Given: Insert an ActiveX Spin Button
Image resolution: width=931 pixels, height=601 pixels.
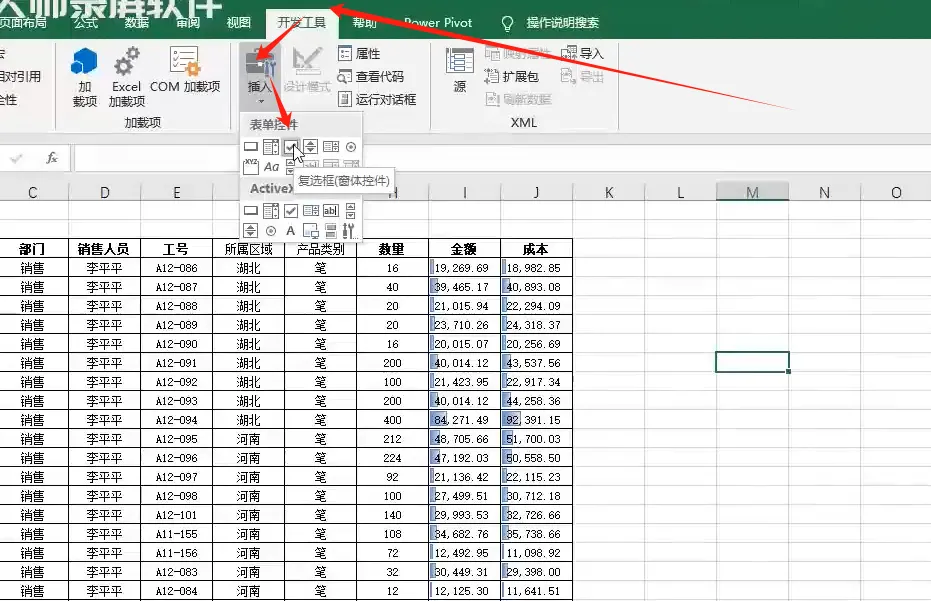Looking at the screenshot, I should pyautogui.click(x=251, y=230).
